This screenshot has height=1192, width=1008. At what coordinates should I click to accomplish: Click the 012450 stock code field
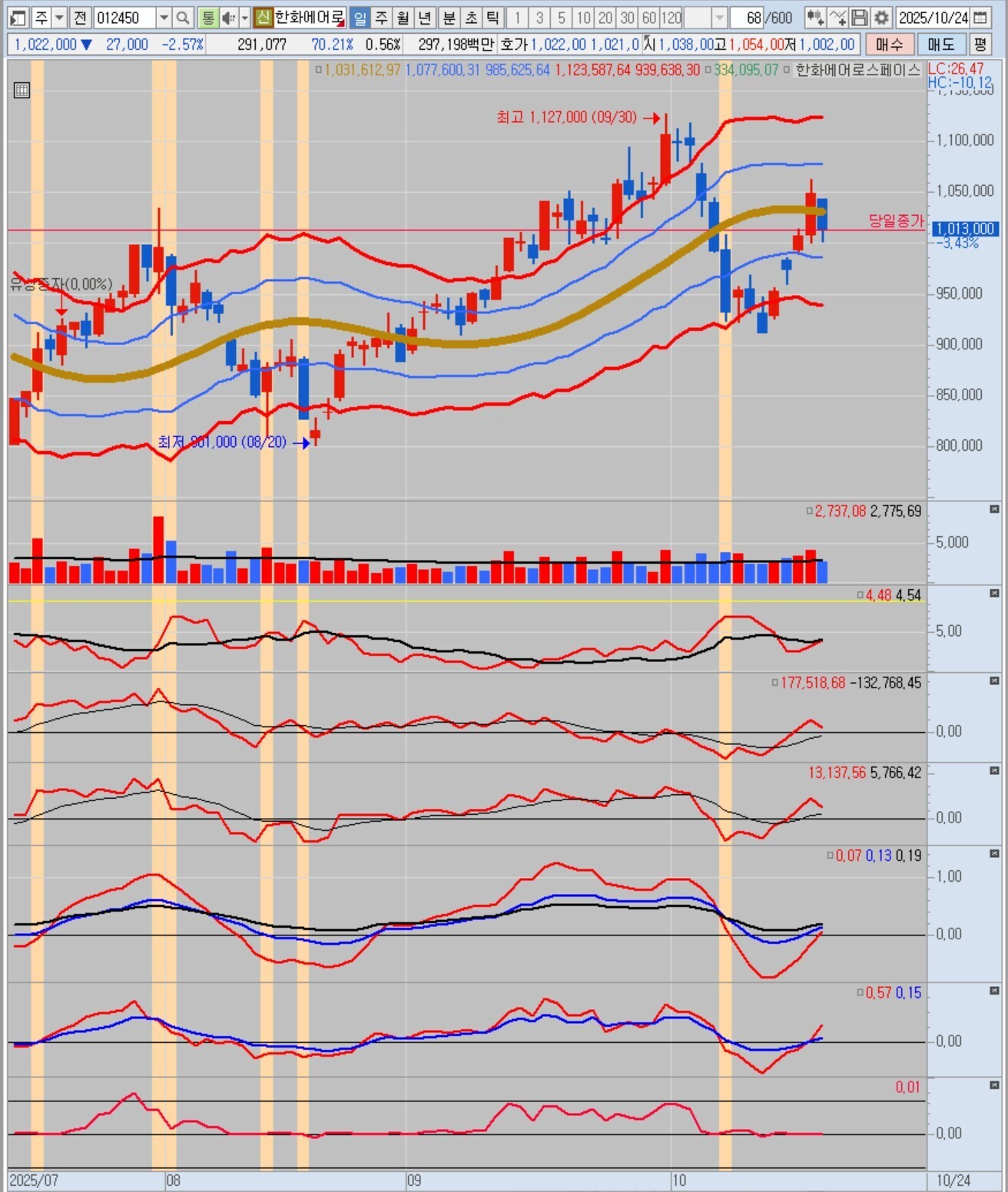pos(124,18)
